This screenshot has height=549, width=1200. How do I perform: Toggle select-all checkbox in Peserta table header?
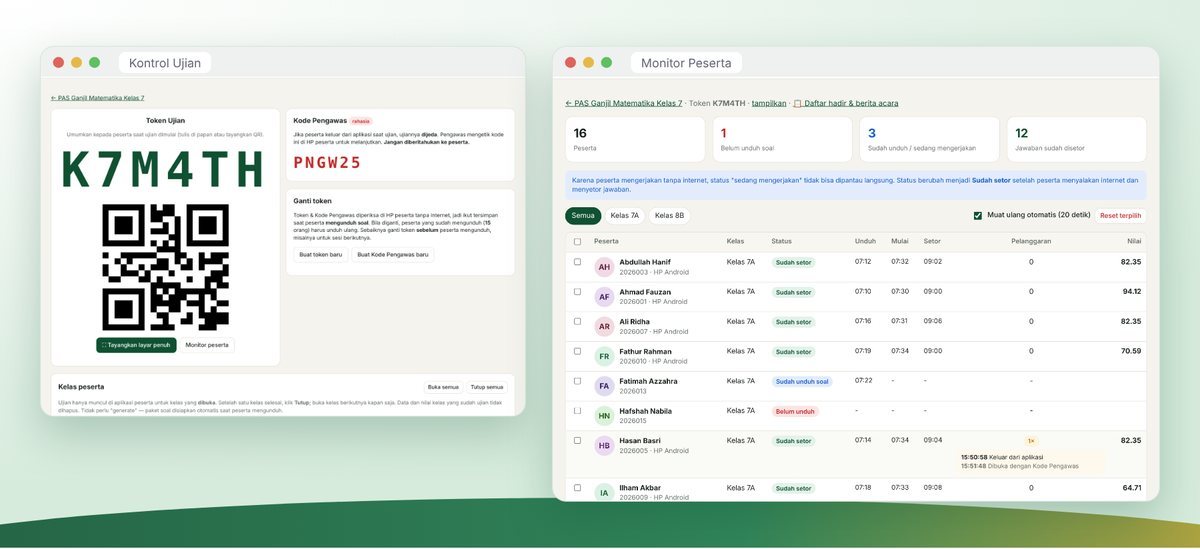[x=577, y=241]
